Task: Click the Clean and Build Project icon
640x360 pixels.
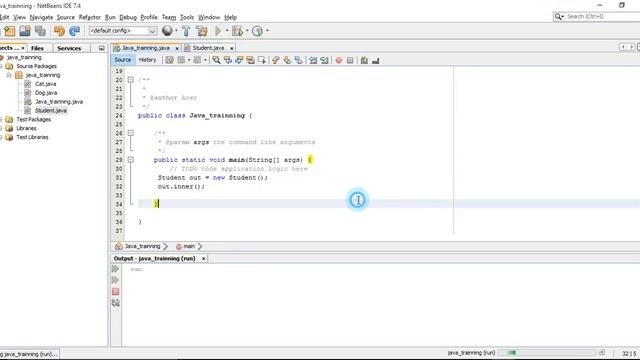Action: tap(202, 31)
